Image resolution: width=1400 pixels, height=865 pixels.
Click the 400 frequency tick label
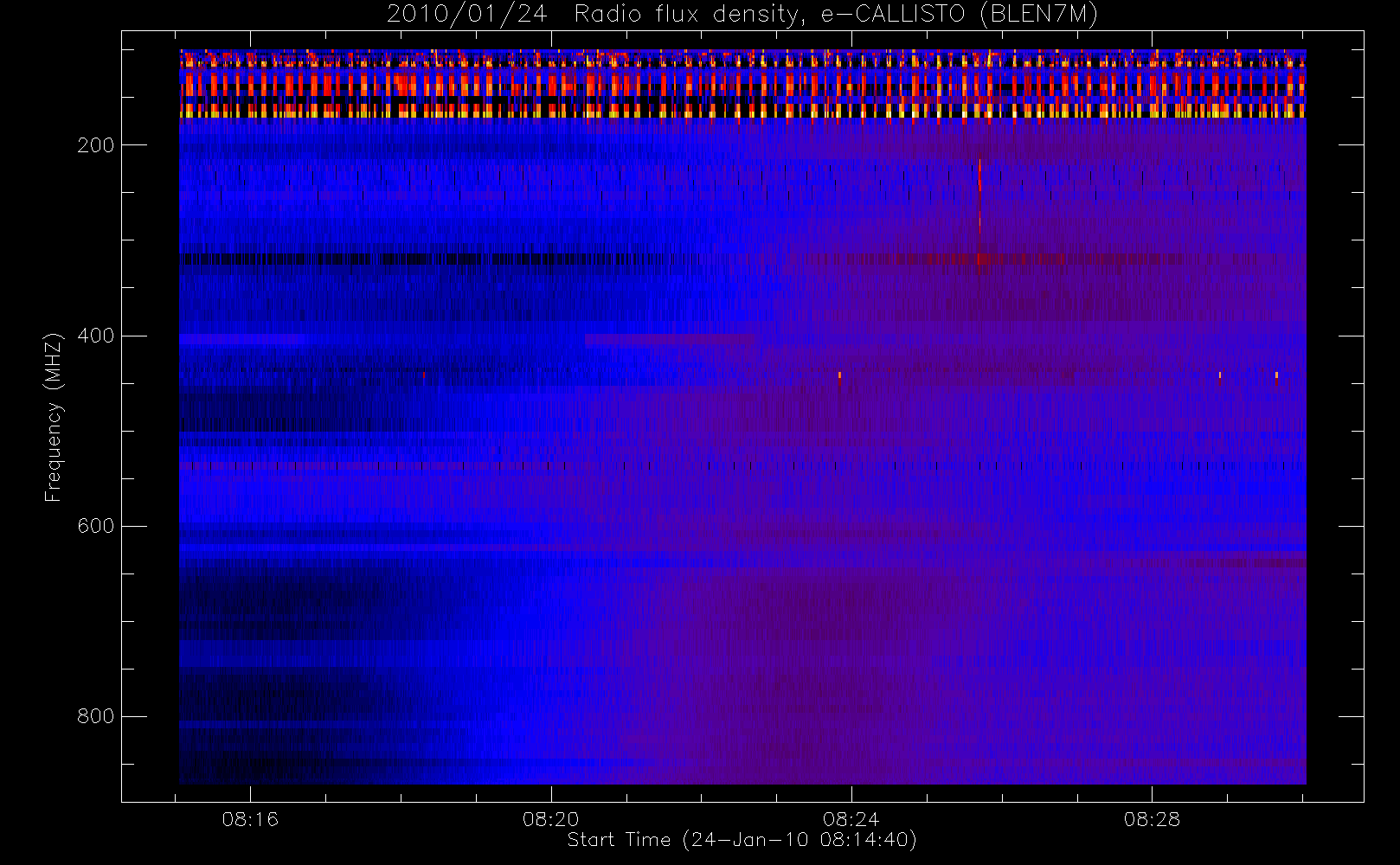pos(96,336)
